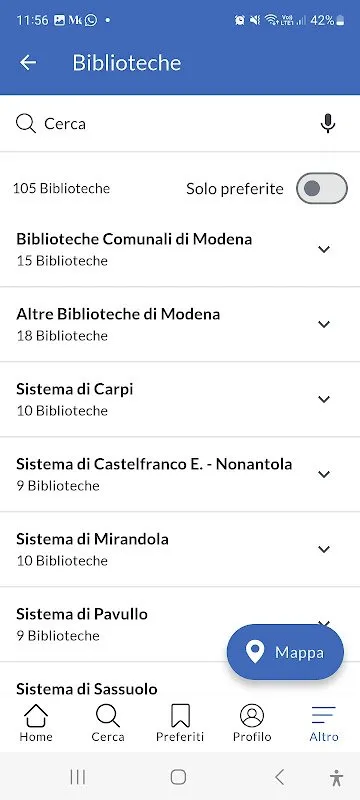
Task: Expand Sistema di Castelfranco E. - Nonantola chevron
Action: (x=324, y=474)
